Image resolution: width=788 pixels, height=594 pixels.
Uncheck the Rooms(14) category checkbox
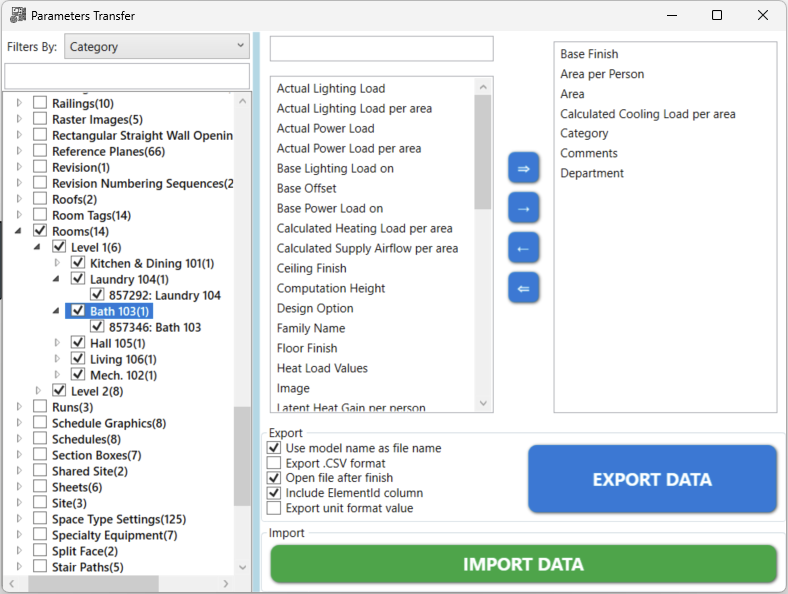pos(40,231)
